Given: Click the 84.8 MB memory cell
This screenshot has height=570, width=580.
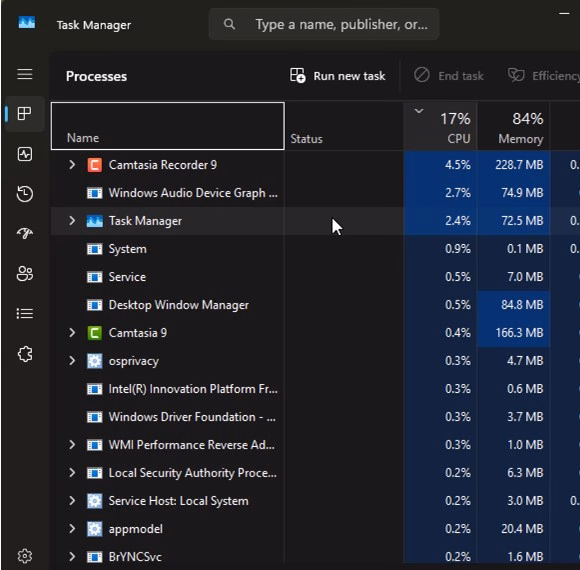Looking at the screenshot, I should [513, 305].
